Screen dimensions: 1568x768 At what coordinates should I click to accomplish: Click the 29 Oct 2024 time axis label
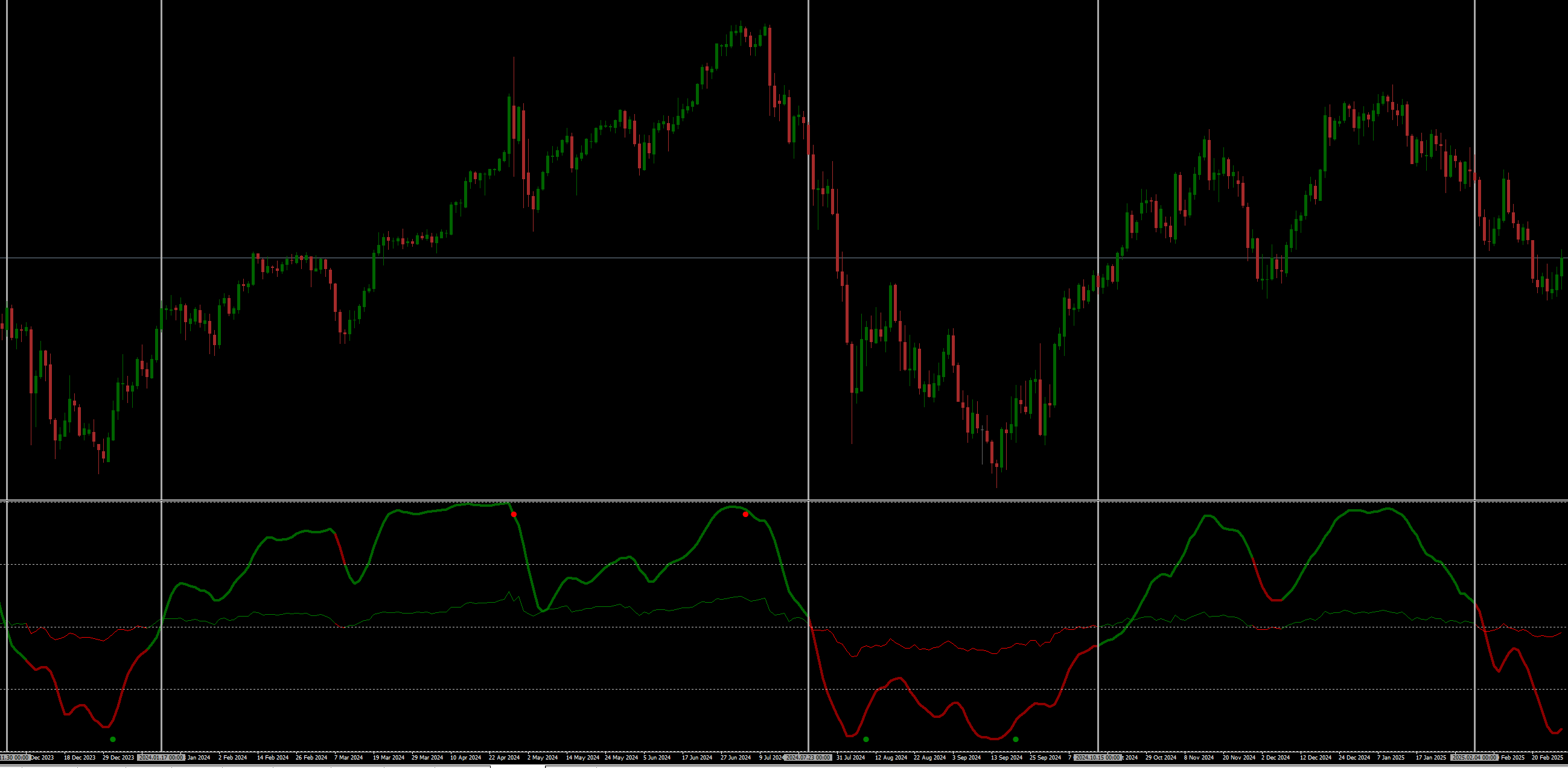point(1161,758)
